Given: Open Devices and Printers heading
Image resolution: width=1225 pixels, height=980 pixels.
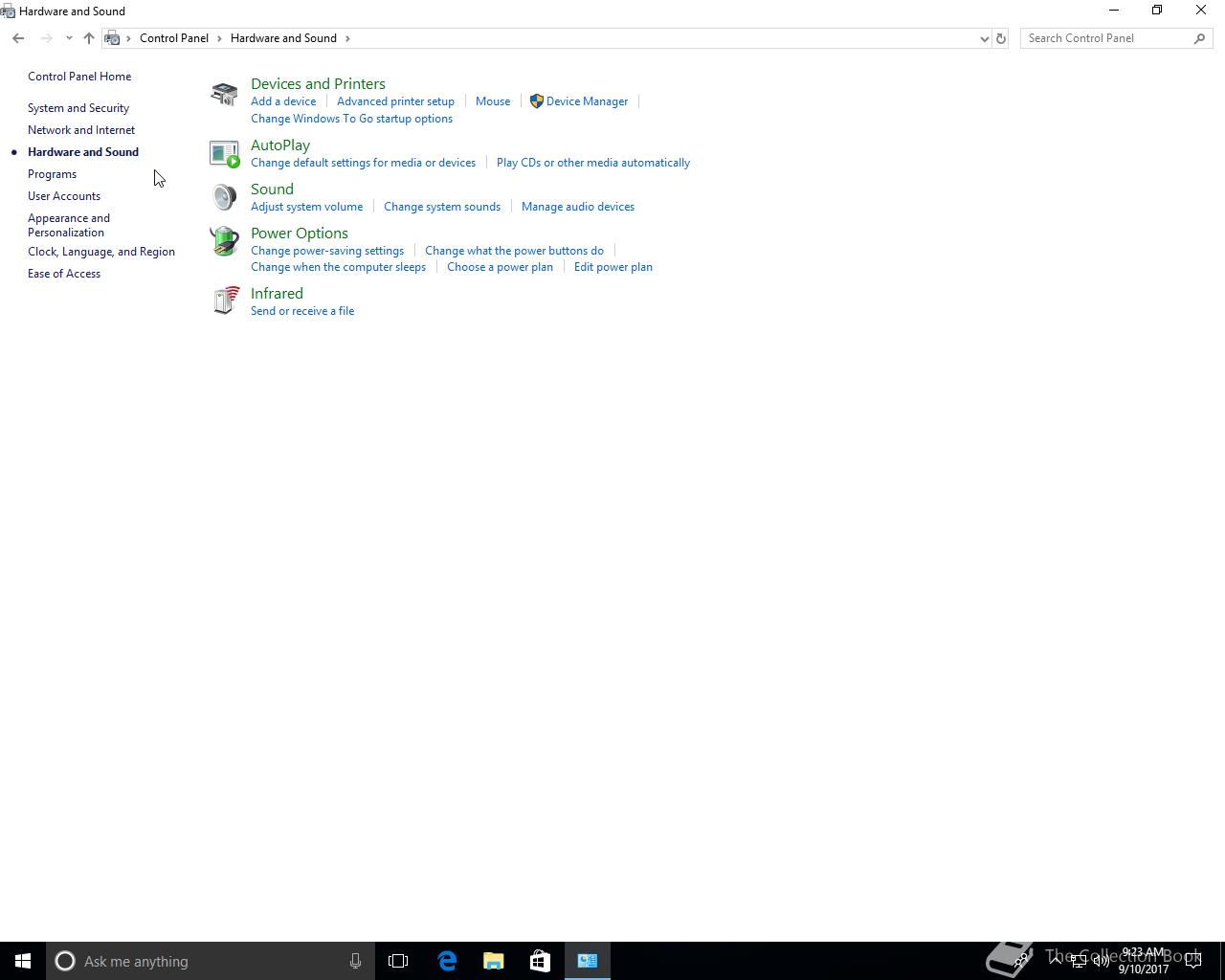Looking at the screenshot, I should (318, 84).
